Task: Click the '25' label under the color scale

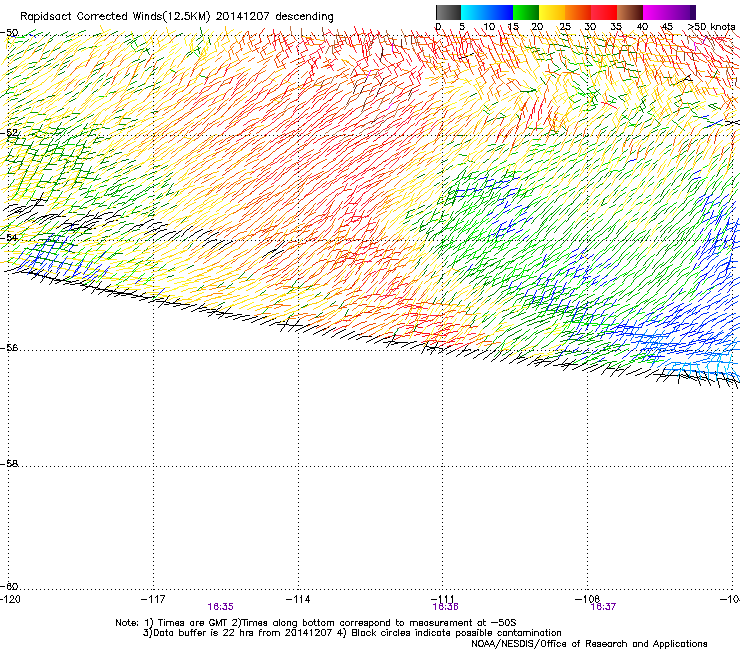Action: point(564,27)
